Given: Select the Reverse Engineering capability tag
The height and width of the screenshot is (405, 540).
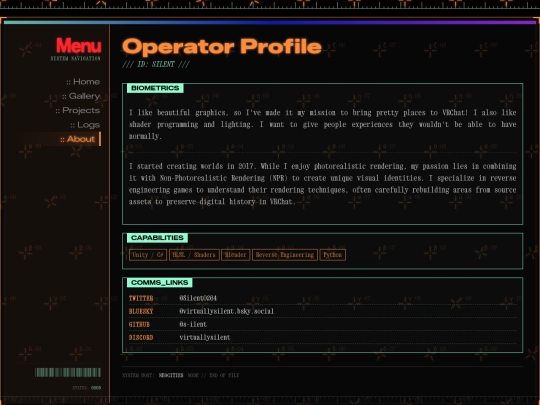Looking at the screenshot, I should click(285, 255).
